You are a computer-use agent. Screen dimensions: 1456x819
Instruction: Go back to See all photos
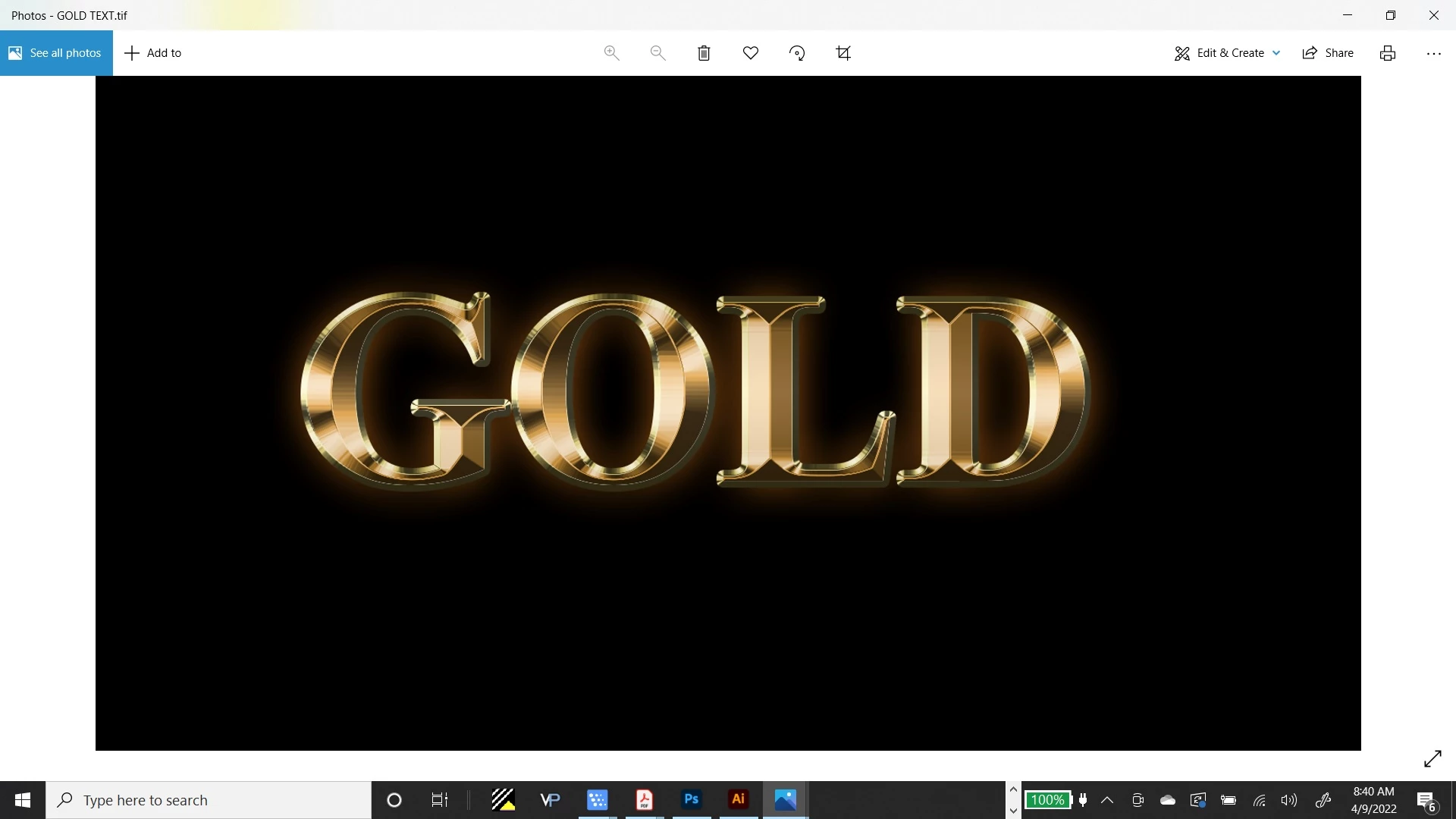point(56,53)
